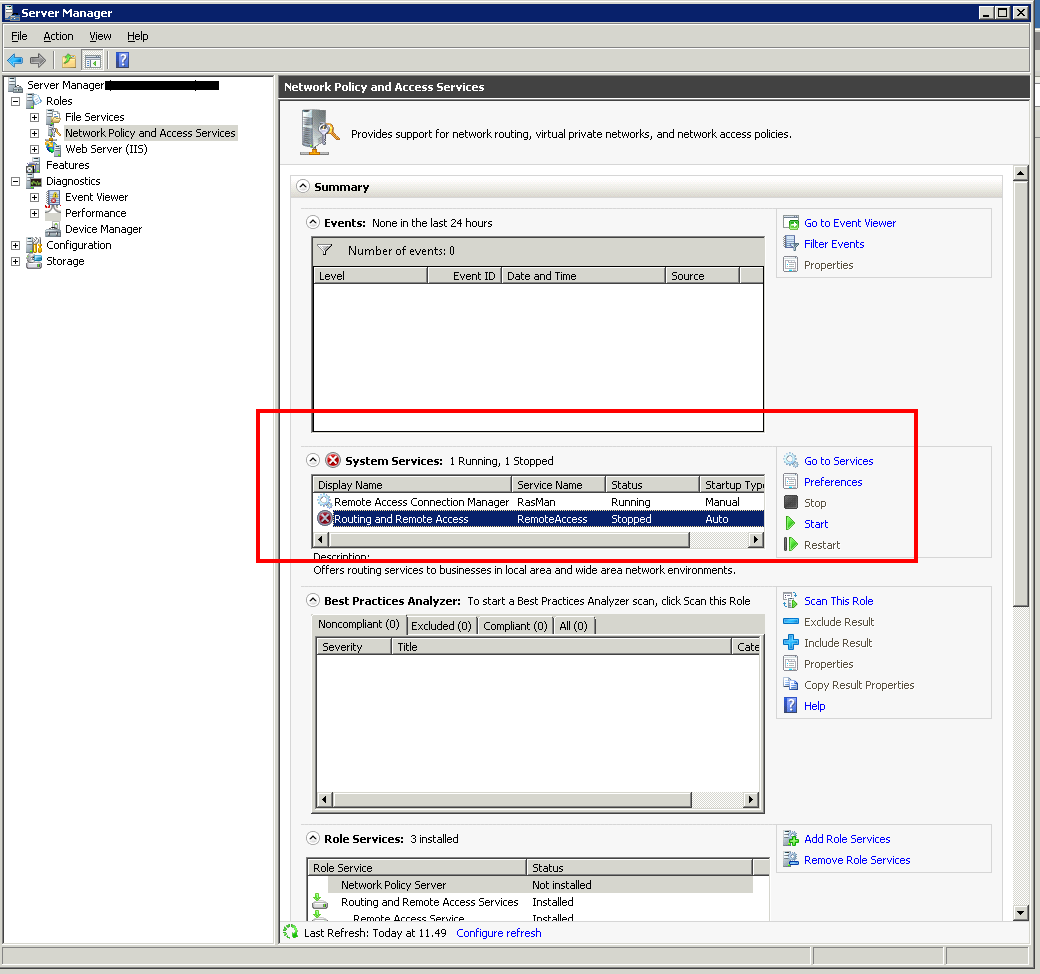
Task: Click the red error icon on Routing and Remote Access row
Action: [x=324, y=519]
